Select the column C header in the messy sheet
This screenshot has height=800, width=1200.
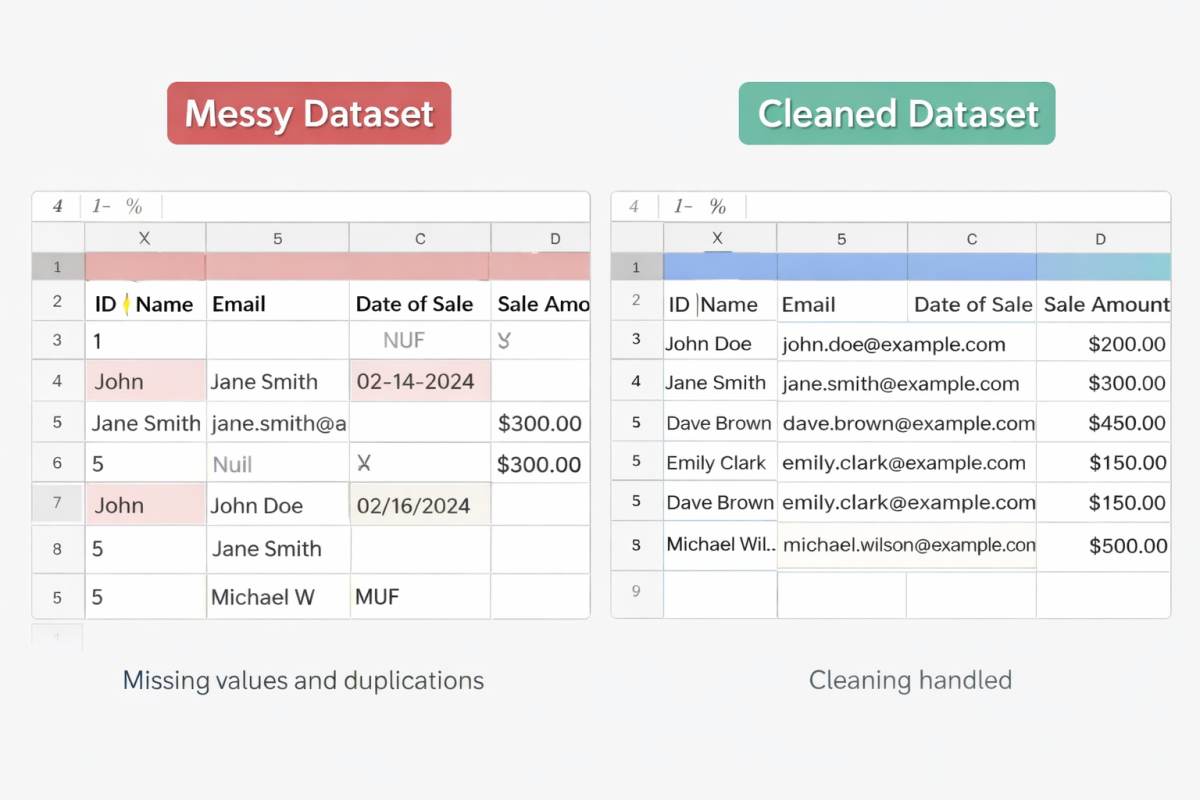[x=420, y=239]
